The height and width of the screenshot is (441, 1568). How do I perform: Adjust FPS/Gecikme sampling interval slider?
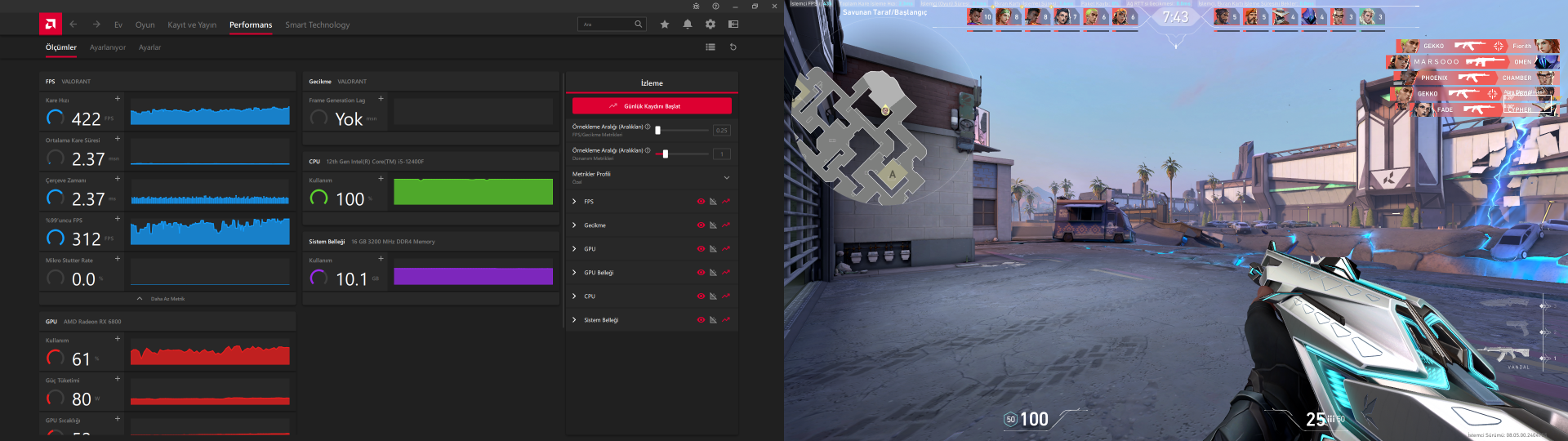(x=682, y=130)
